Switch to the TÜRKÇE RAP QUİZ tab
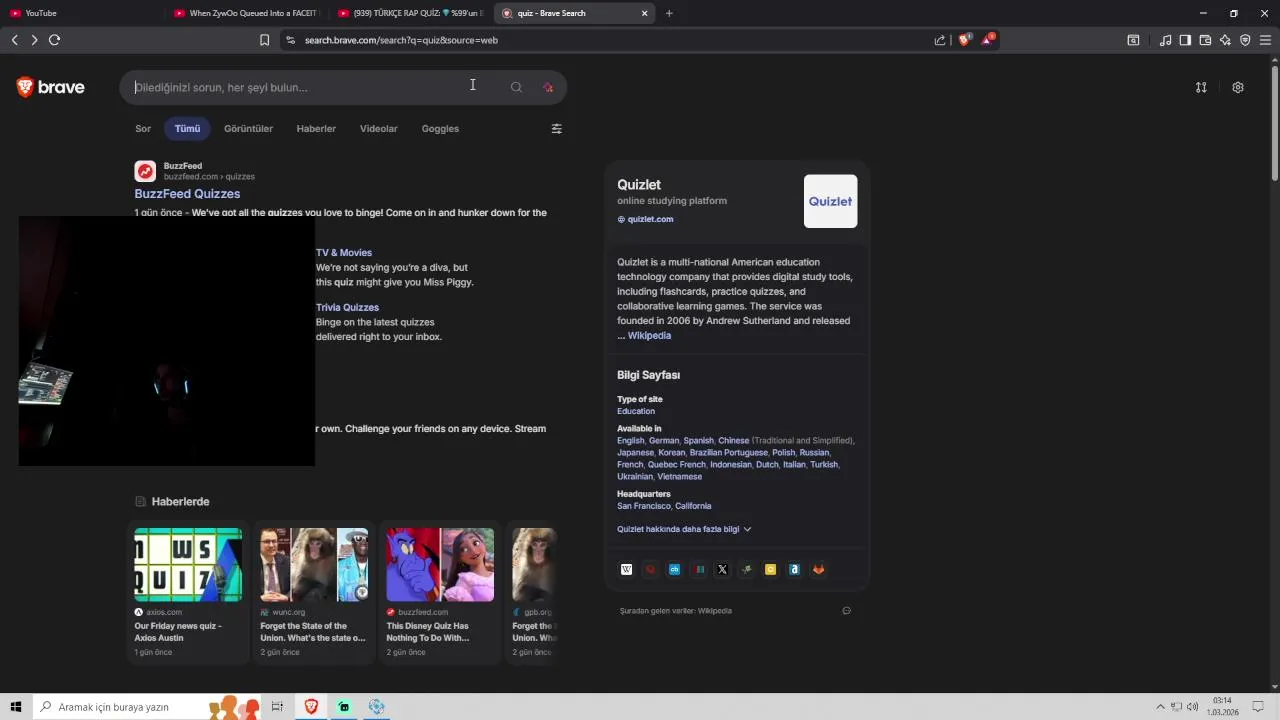1280x720 pixels. (x=410, y=13)
